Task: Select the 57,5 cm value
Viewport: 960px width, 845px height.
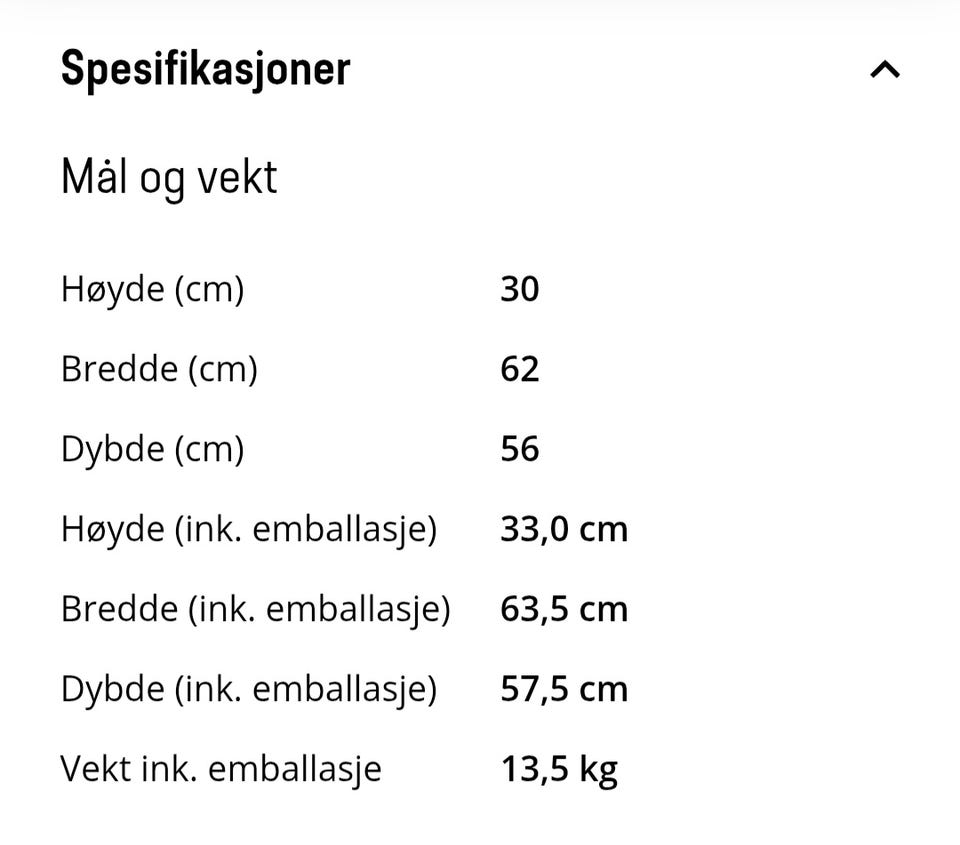Action: (563, 689)
